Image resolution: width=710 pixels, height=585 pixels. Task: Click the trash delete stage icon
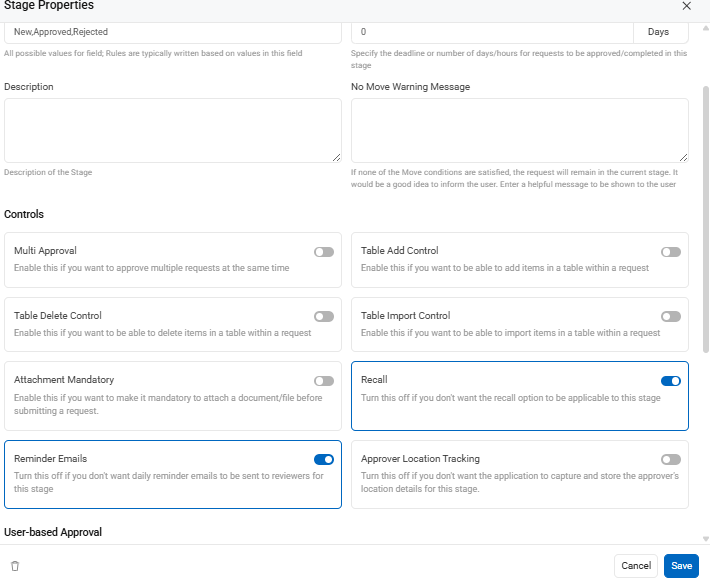pyautogui.click(x=15, y=566)
